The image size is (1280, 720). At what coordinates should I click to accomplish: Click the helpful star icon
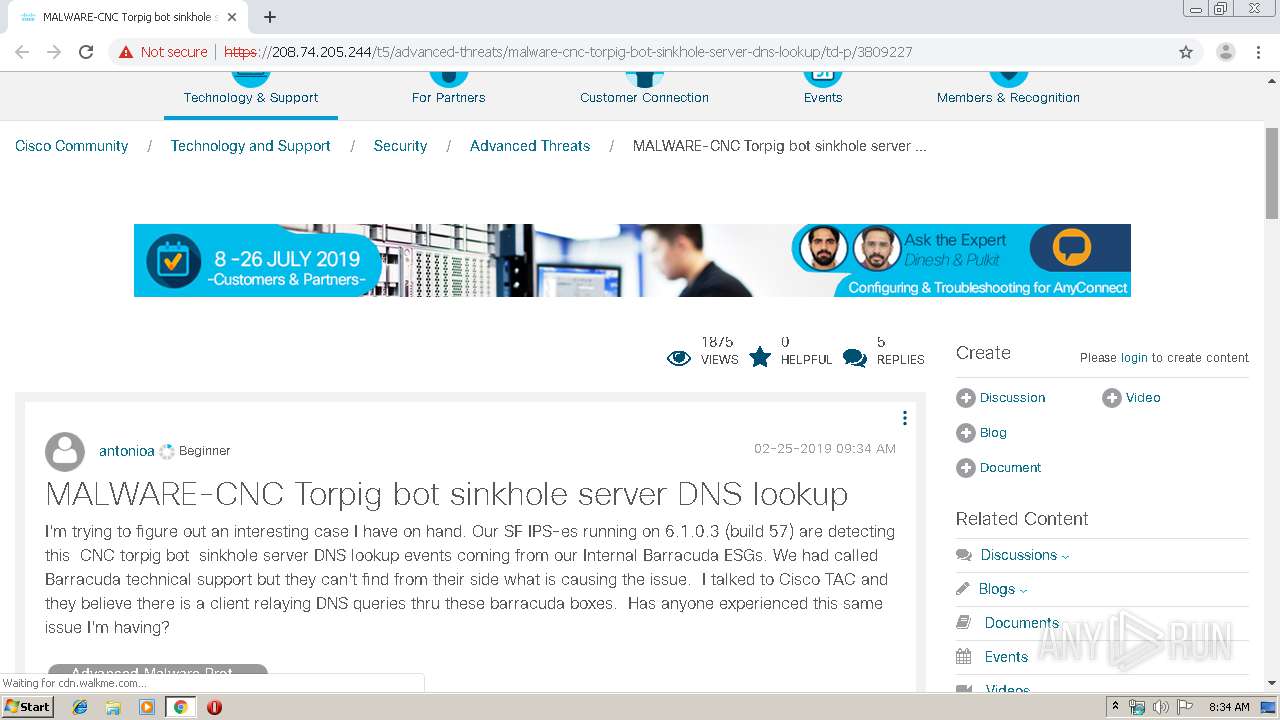(x=760, y=357)
